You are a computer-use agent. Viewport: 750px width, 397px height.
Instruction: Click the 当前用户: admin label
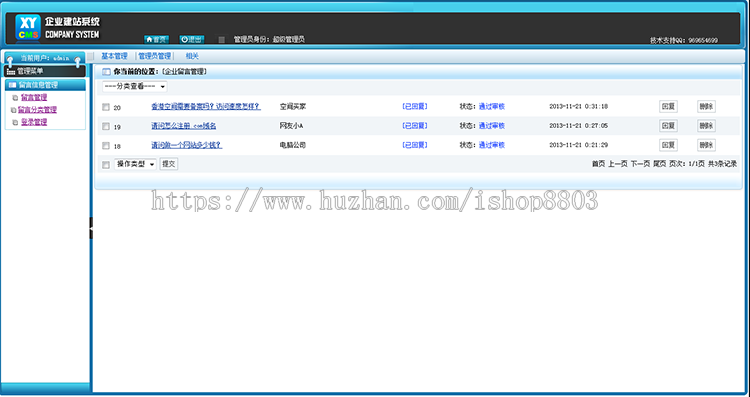coord(45,58)
